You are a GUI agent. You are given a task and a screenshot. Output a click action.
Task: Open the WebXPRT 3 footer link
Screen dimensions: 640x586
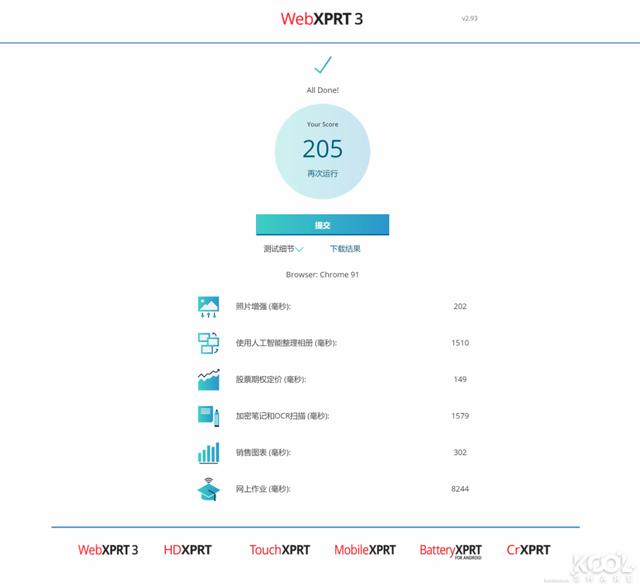point(108,550)
